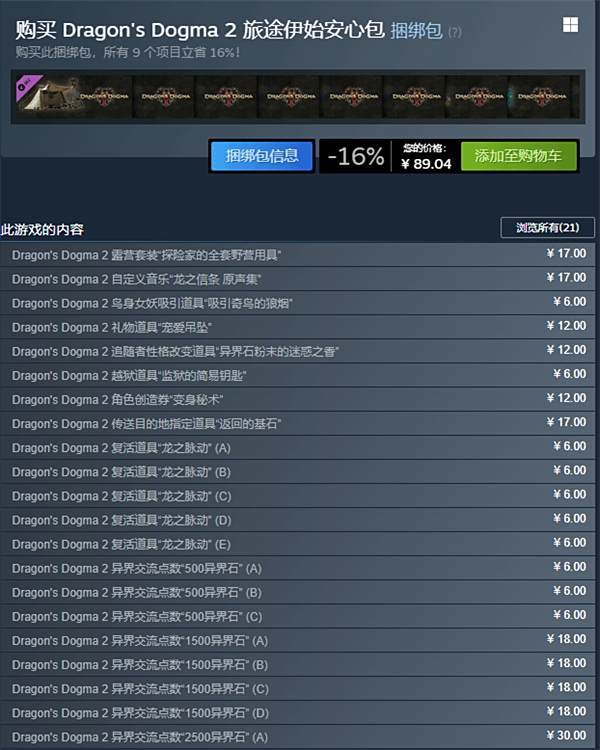
Task: Select the 越狱道具 prison key DLC row
Action: [297, 375]
